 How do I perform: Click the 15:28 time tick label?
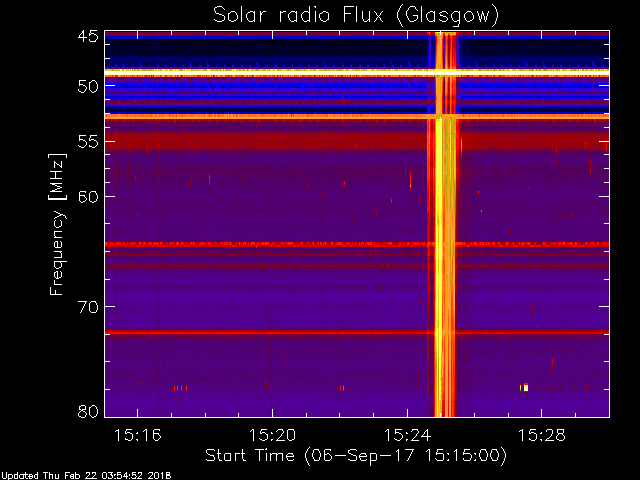(x=542, y=436)
